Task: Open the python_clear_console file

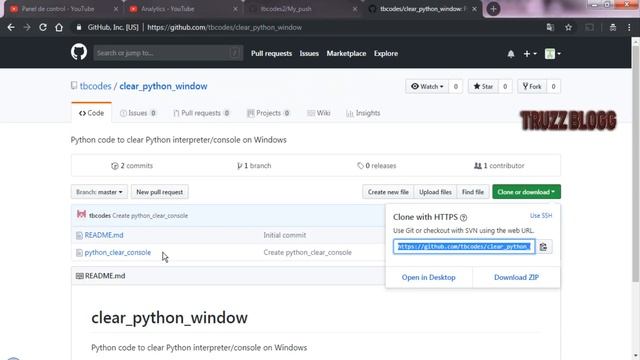Action: [x=118, y=252]
